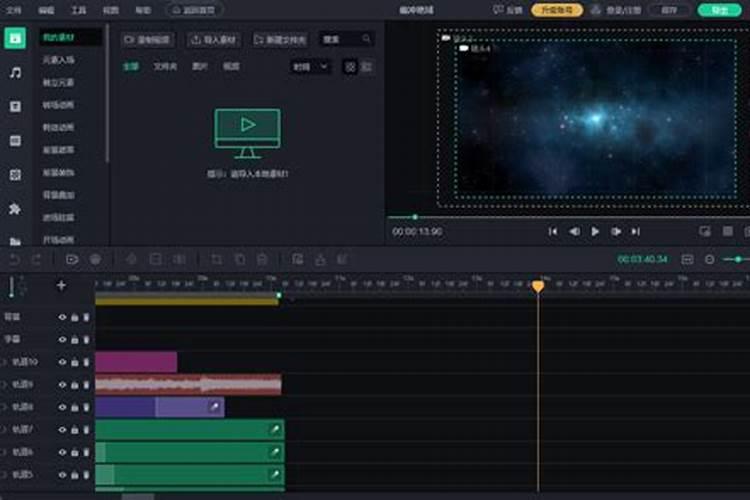Screen dimensions: 750x500
Task: Open the 文件 menu
Action: pos(13,10)
